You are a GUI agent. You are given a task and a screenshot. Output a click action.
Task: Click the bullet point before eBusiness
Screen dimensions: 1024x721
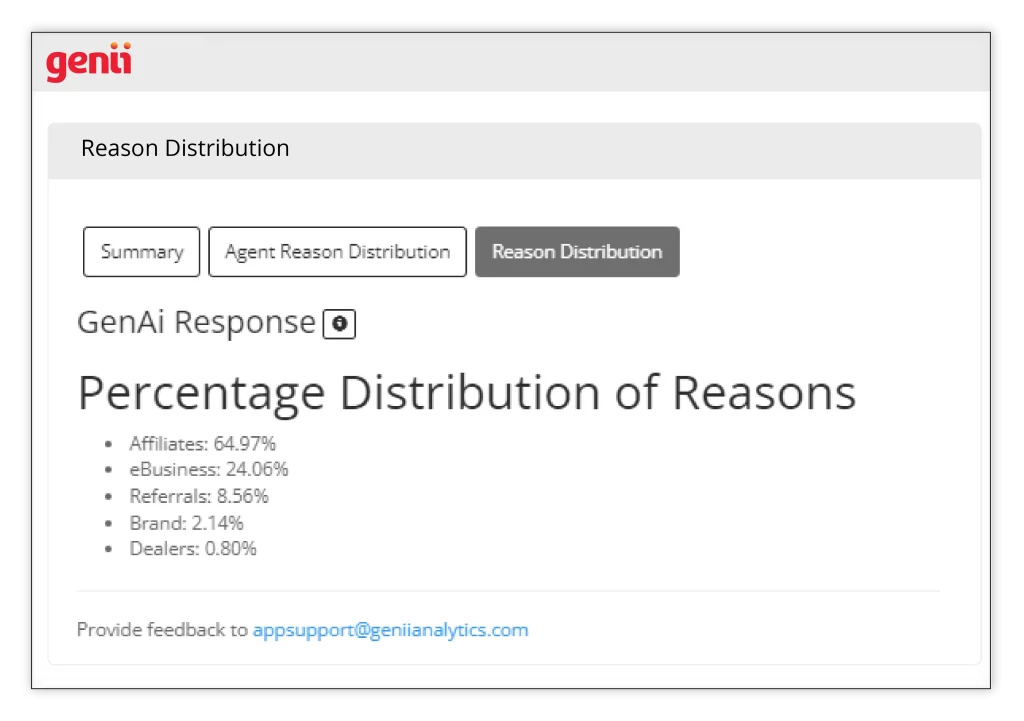point(109,470)
